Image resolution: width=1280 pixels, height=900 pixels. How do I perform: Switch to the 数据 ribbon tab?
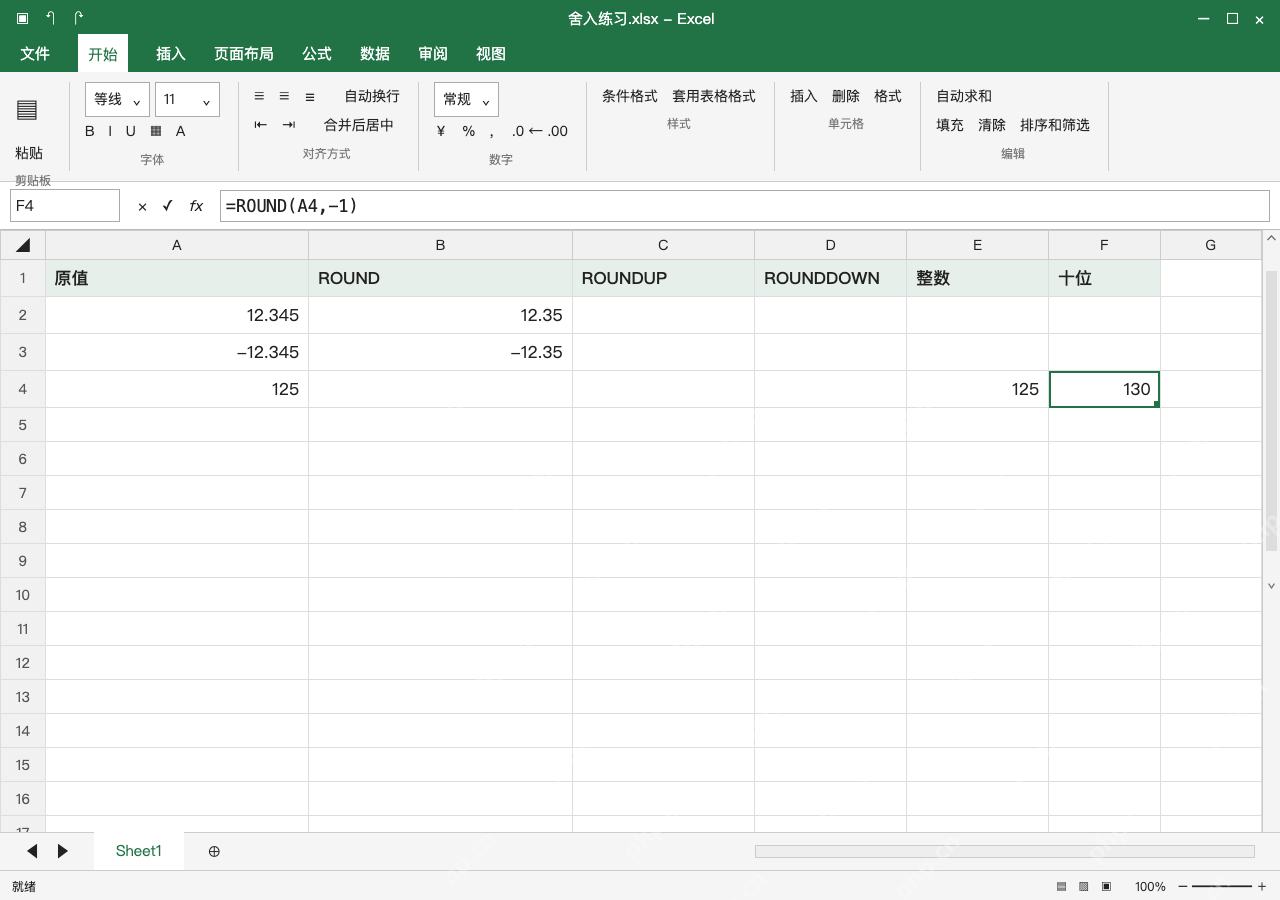tap(375, 54)
